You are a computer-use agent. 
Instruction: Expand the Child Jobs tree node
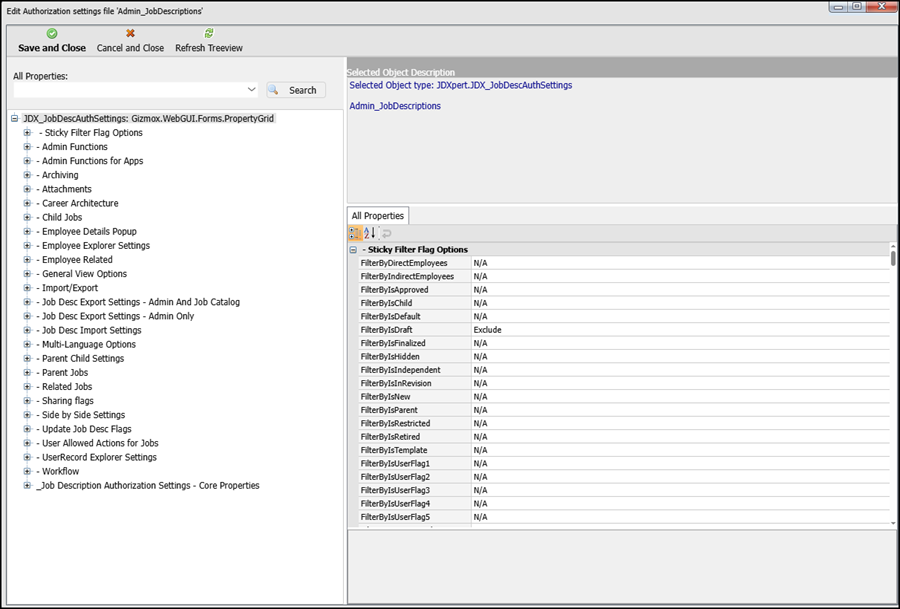(x=27, y=217)
